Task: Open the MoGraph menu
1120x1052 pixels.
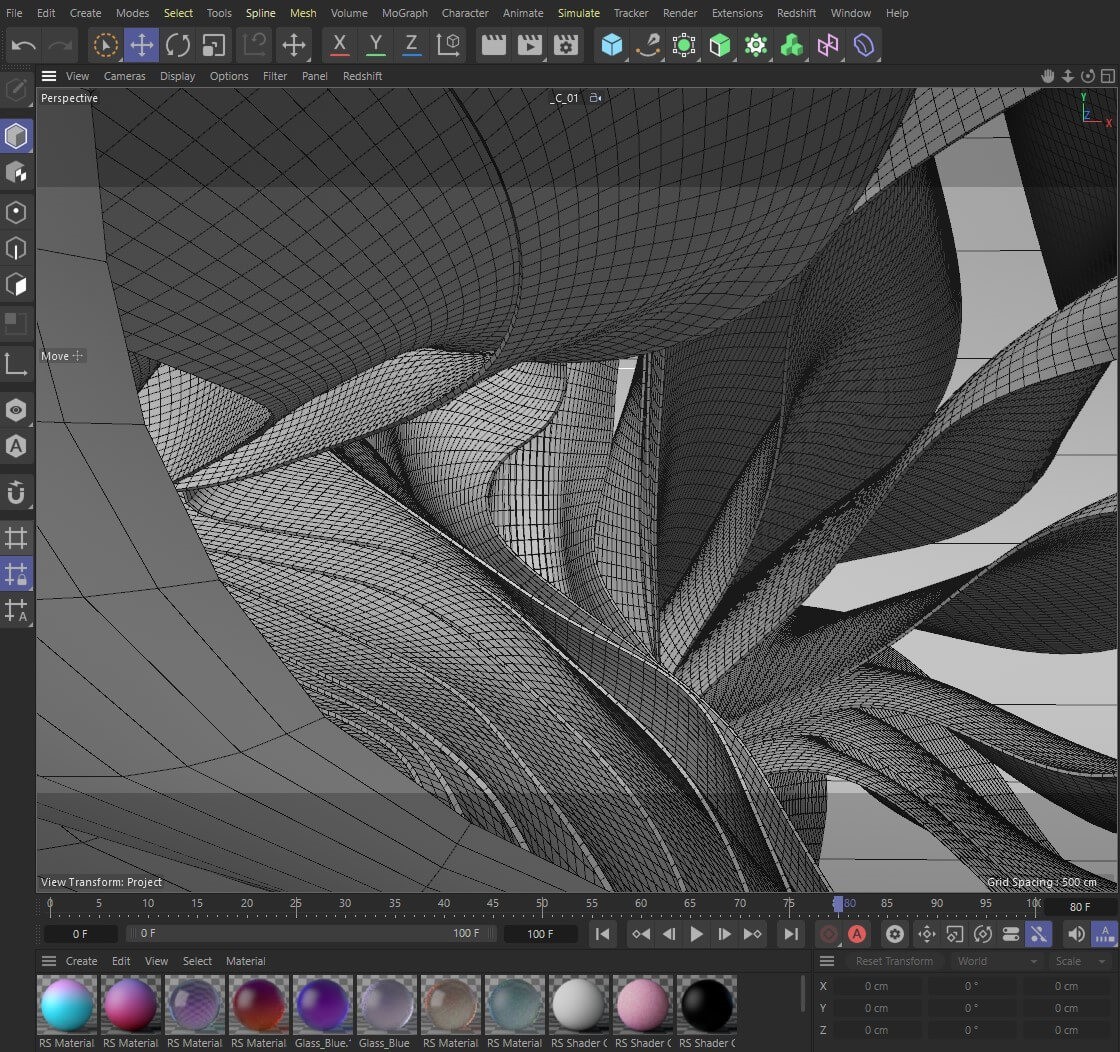Action: coord(404,13)
